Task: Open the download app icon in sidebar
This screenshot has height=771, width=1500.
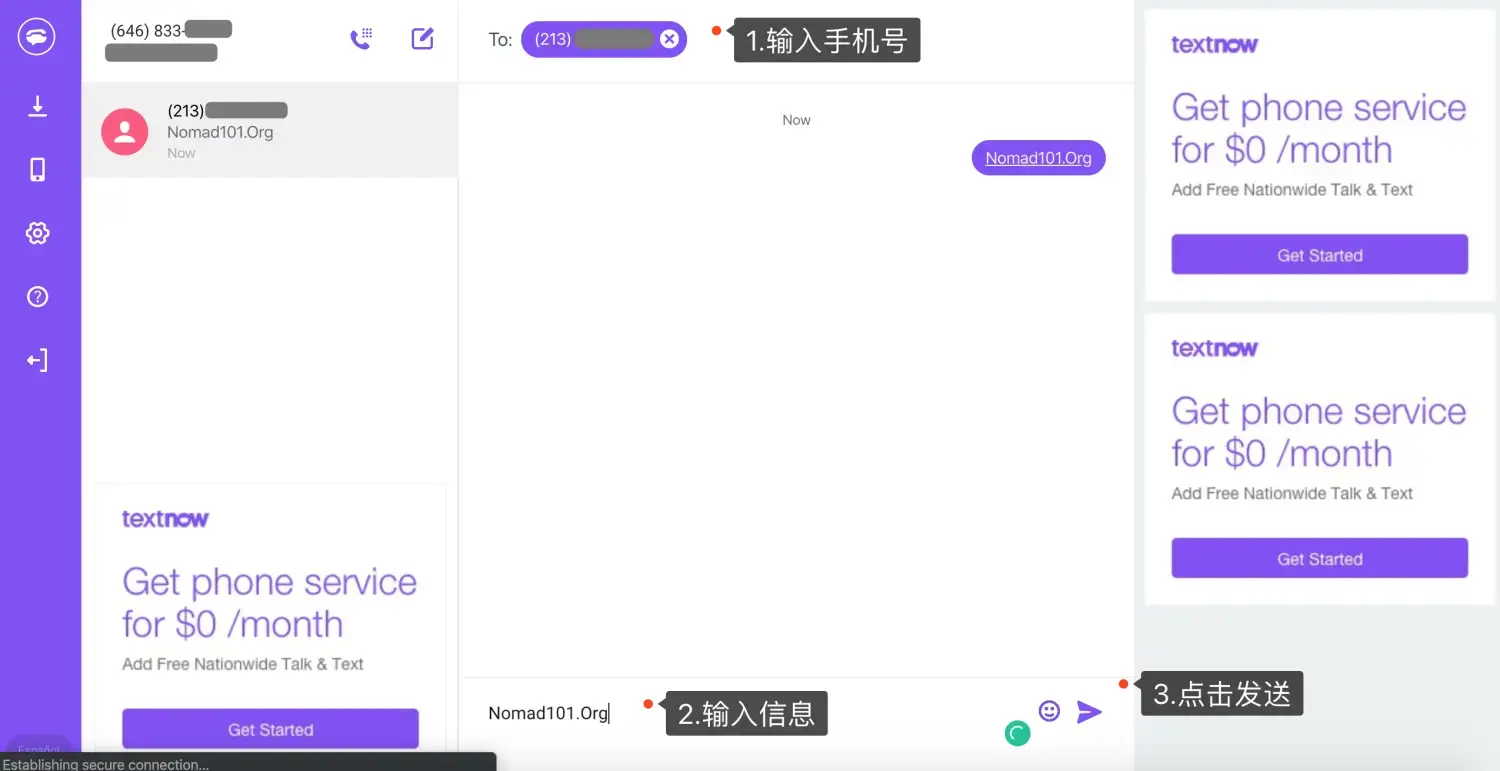Action: coord(38,106)
